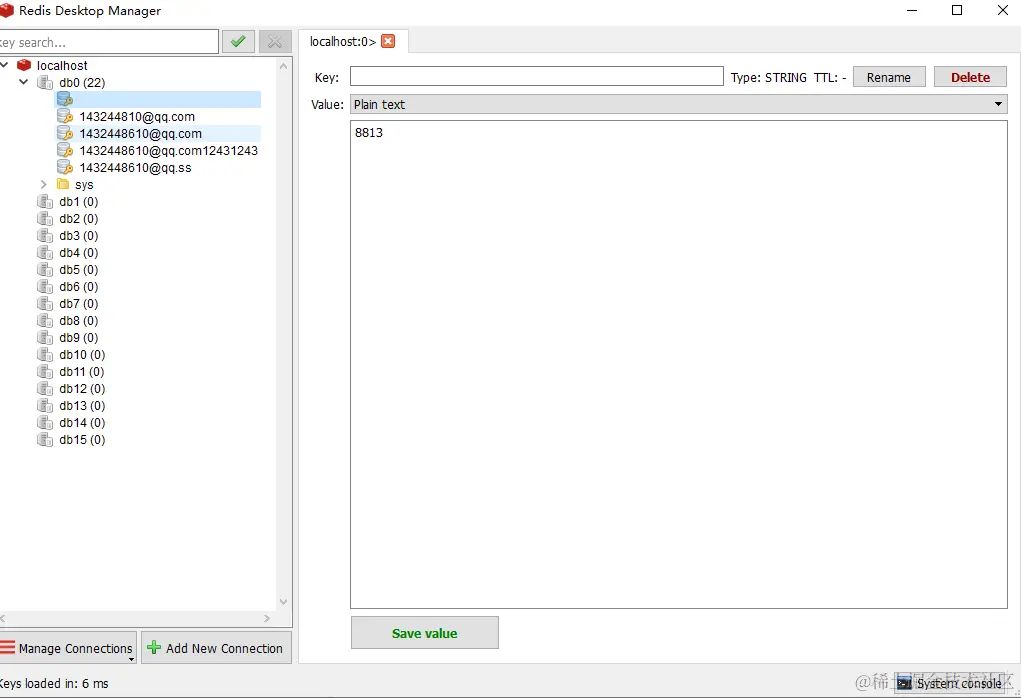Collapse the db0 database node

[x=23, y=82]
